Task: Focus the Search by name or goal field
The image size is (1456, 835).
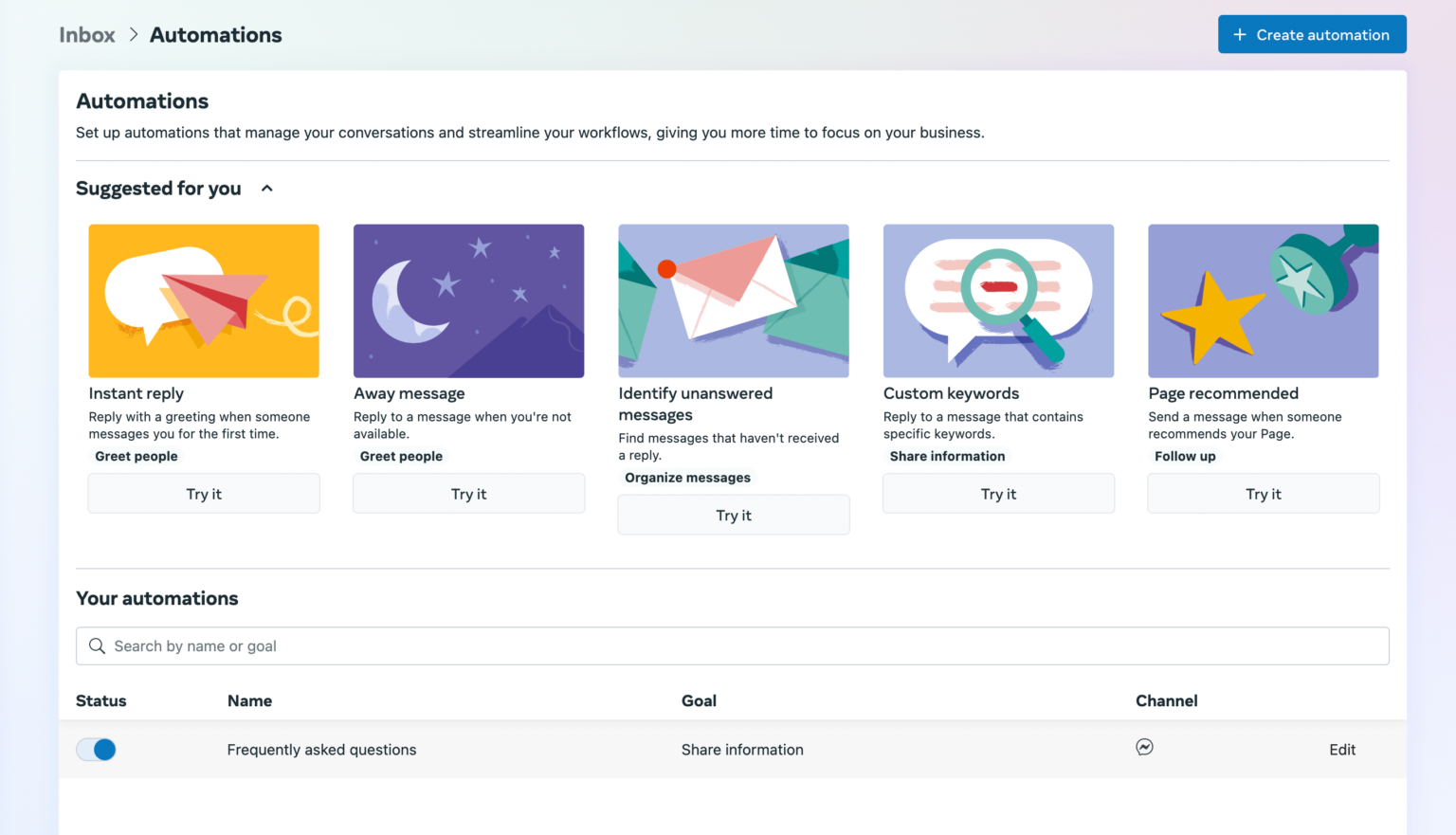Action: [x=733, y=646]
